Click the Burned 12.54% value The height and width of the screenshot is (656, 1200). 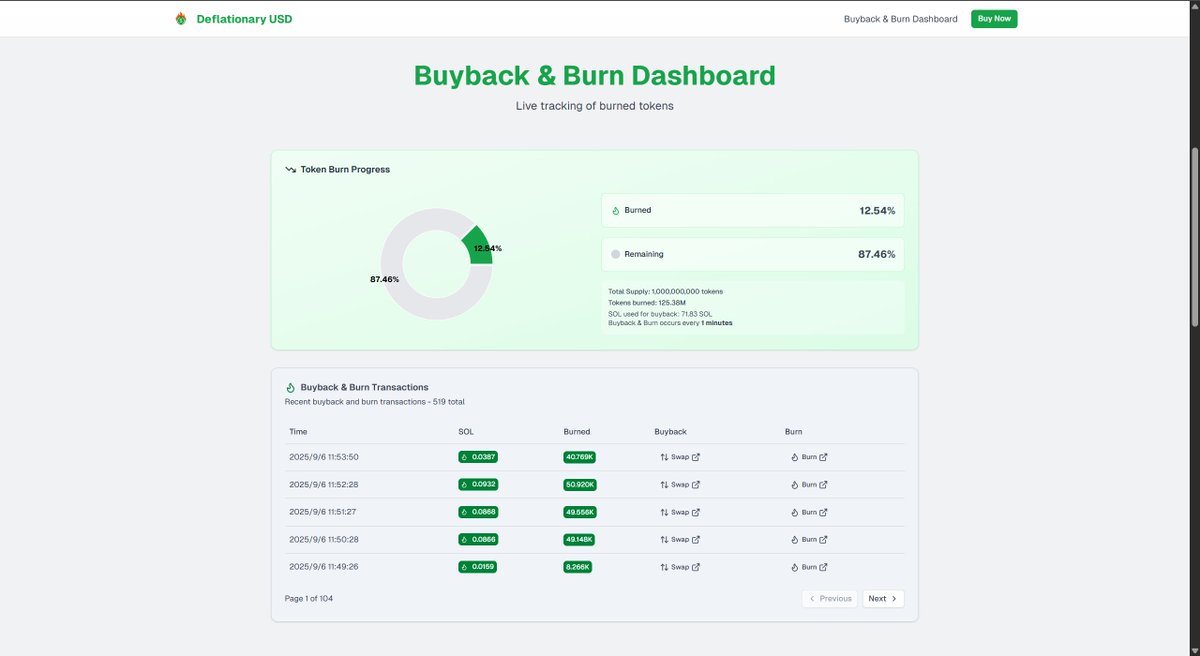tap(877, 211)
